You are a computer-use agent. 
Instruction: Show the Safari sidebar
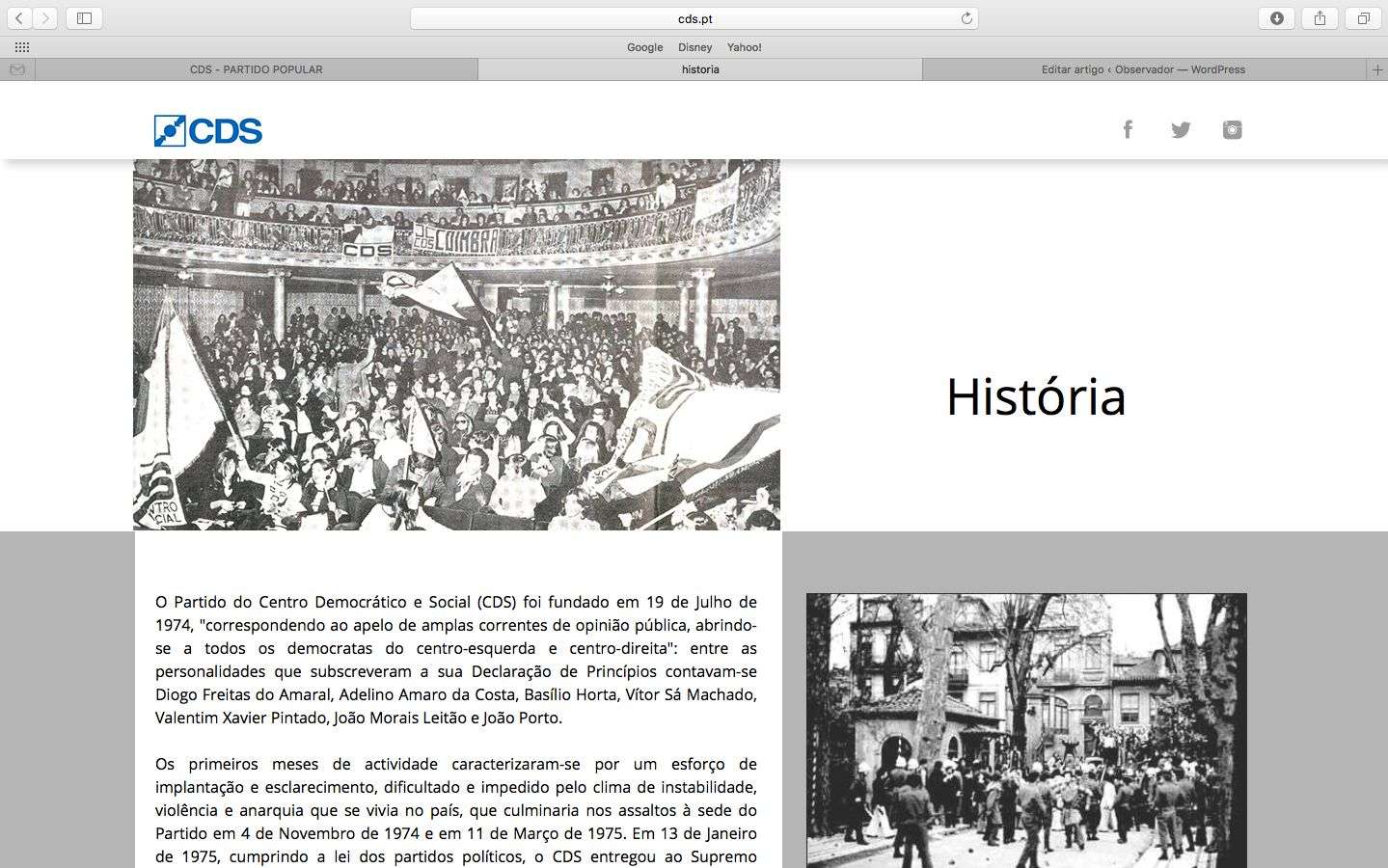[x=84, y=18]
